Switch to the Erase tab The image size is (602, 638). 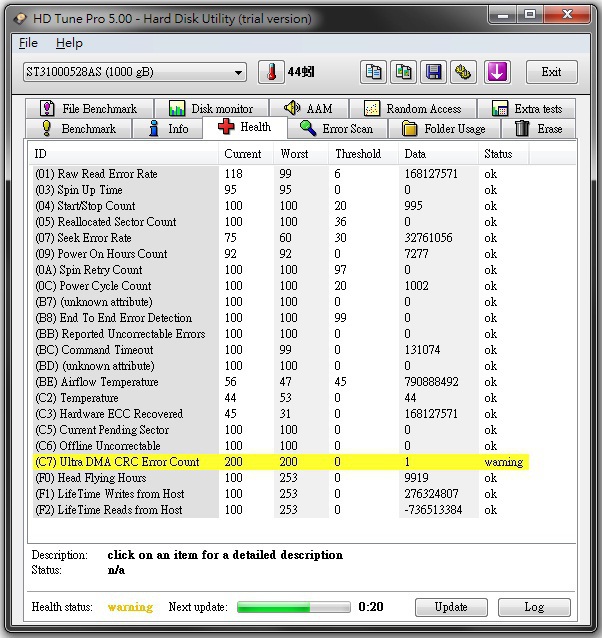pos(539,129)
